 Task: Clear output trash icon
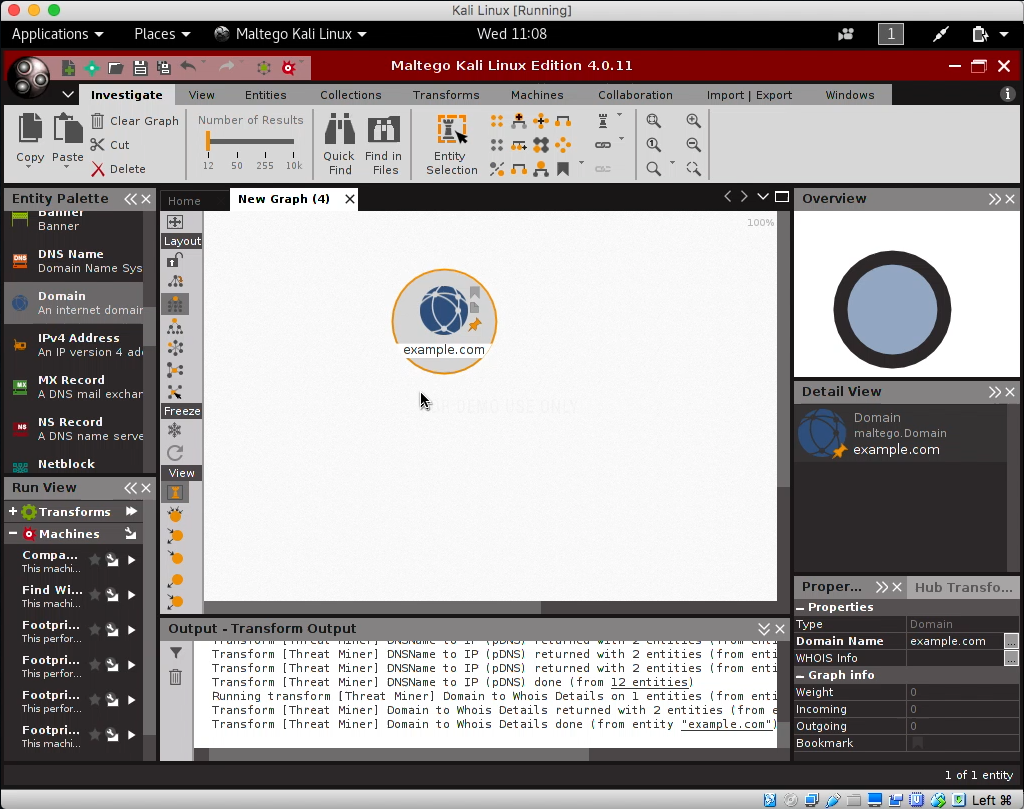tap(176, 677)
